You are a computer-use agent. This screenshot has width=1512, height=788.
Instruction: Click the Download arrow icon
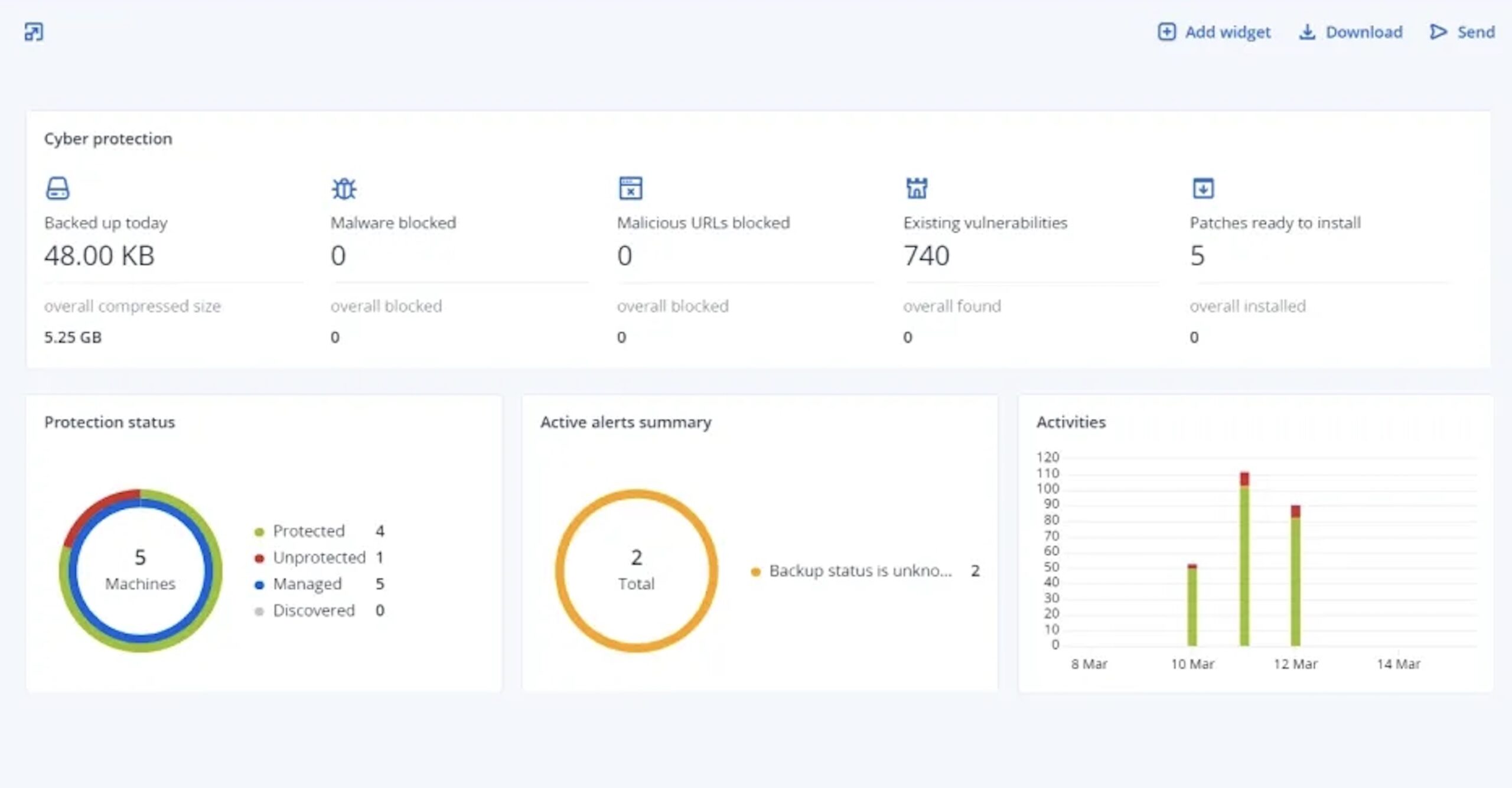click(1307, 32)
